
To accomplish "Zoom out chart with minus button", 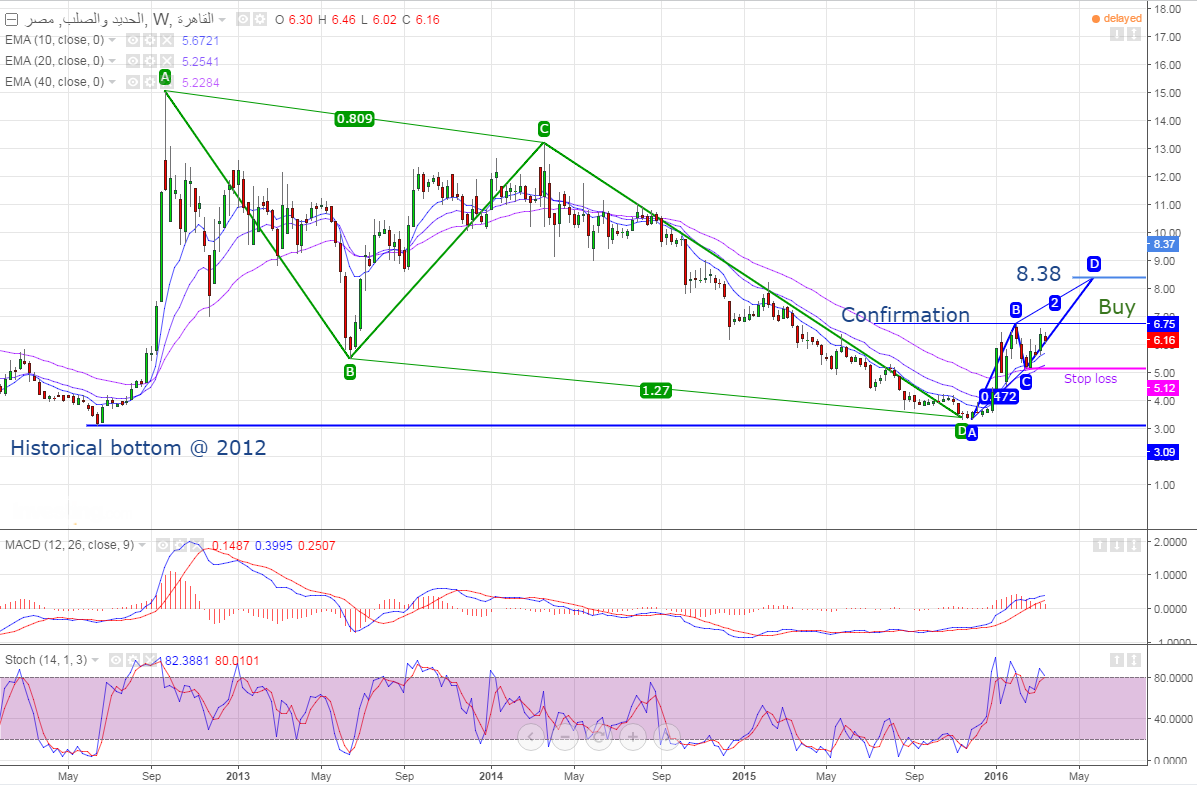I will pos(565,738).
